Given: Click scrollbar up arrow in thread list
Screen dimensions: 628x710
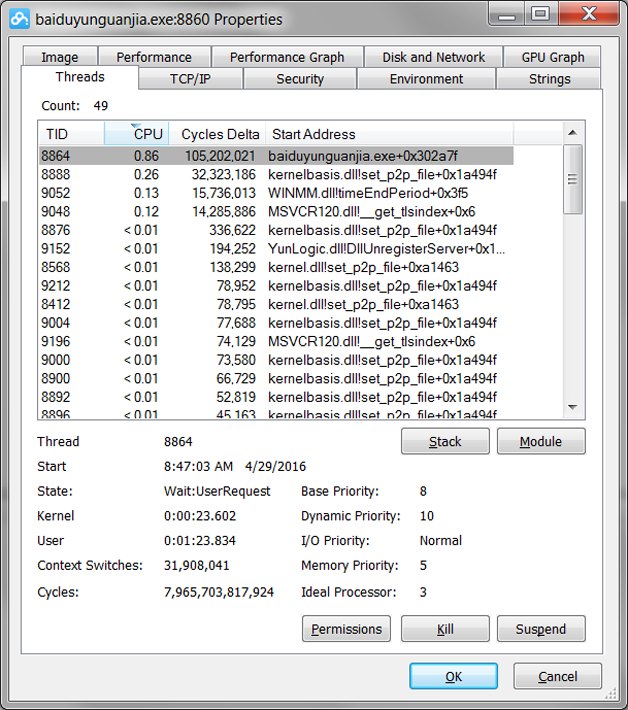Looking at the screenshot, I should coord(572,133).
